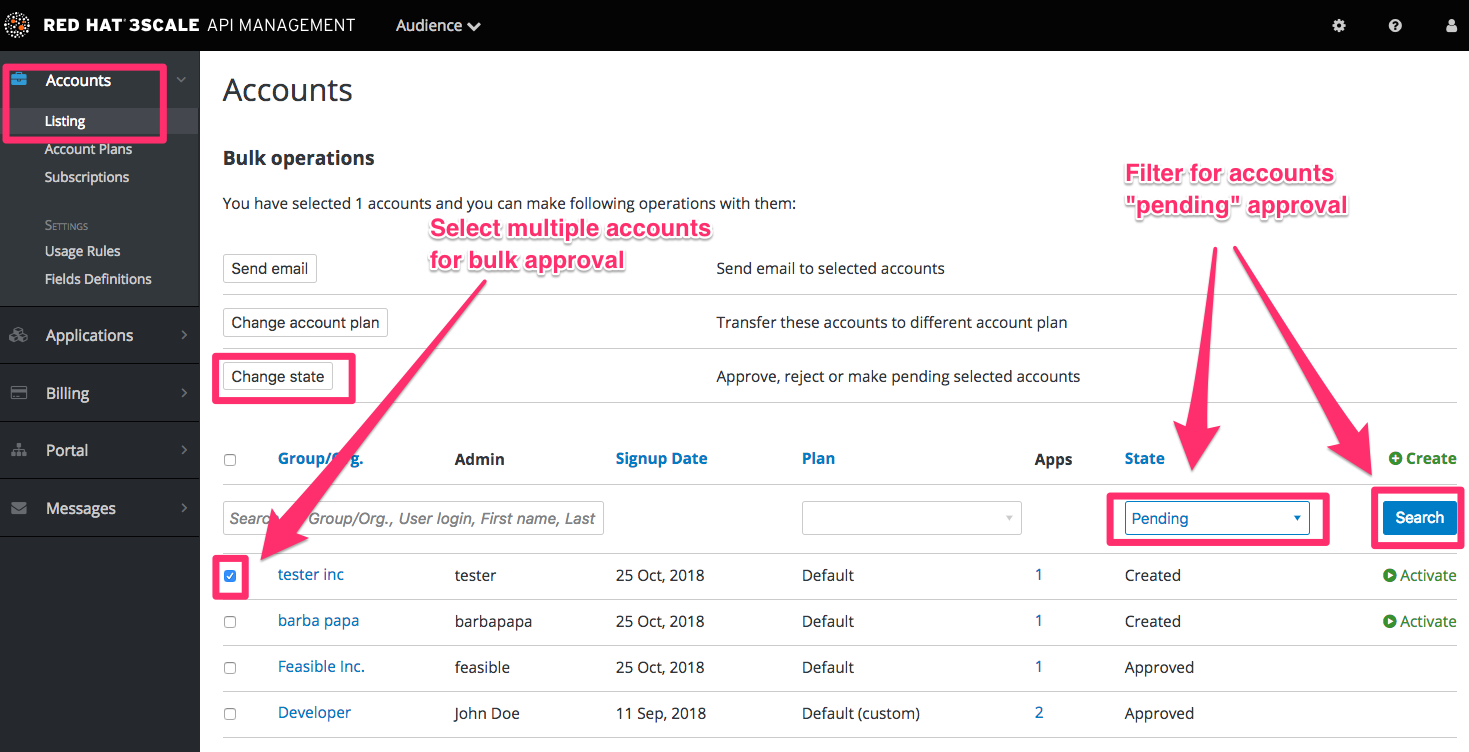Expand the Audience menu in top bar
The height and width of the screenshot is (752, 1469).
(438, 26)
